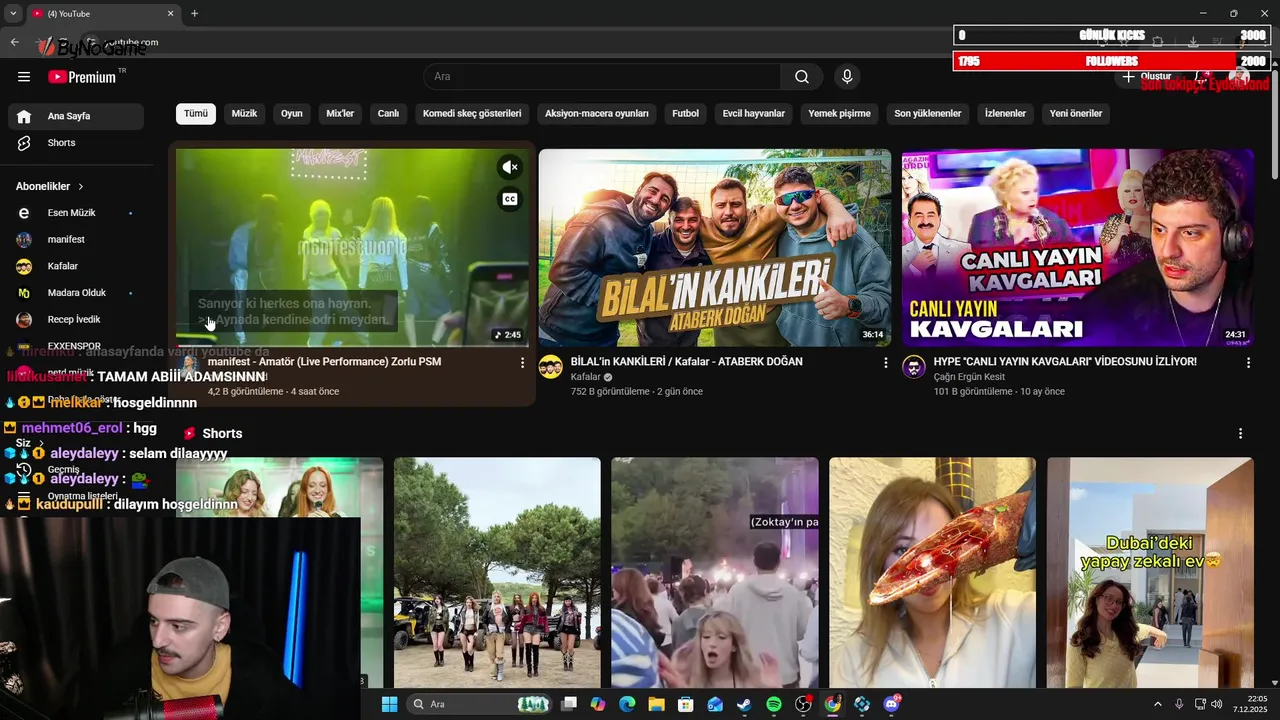Show hidden system tray icons
Viewport: 1280px width, 720px height.
[x=1158, y=704]
